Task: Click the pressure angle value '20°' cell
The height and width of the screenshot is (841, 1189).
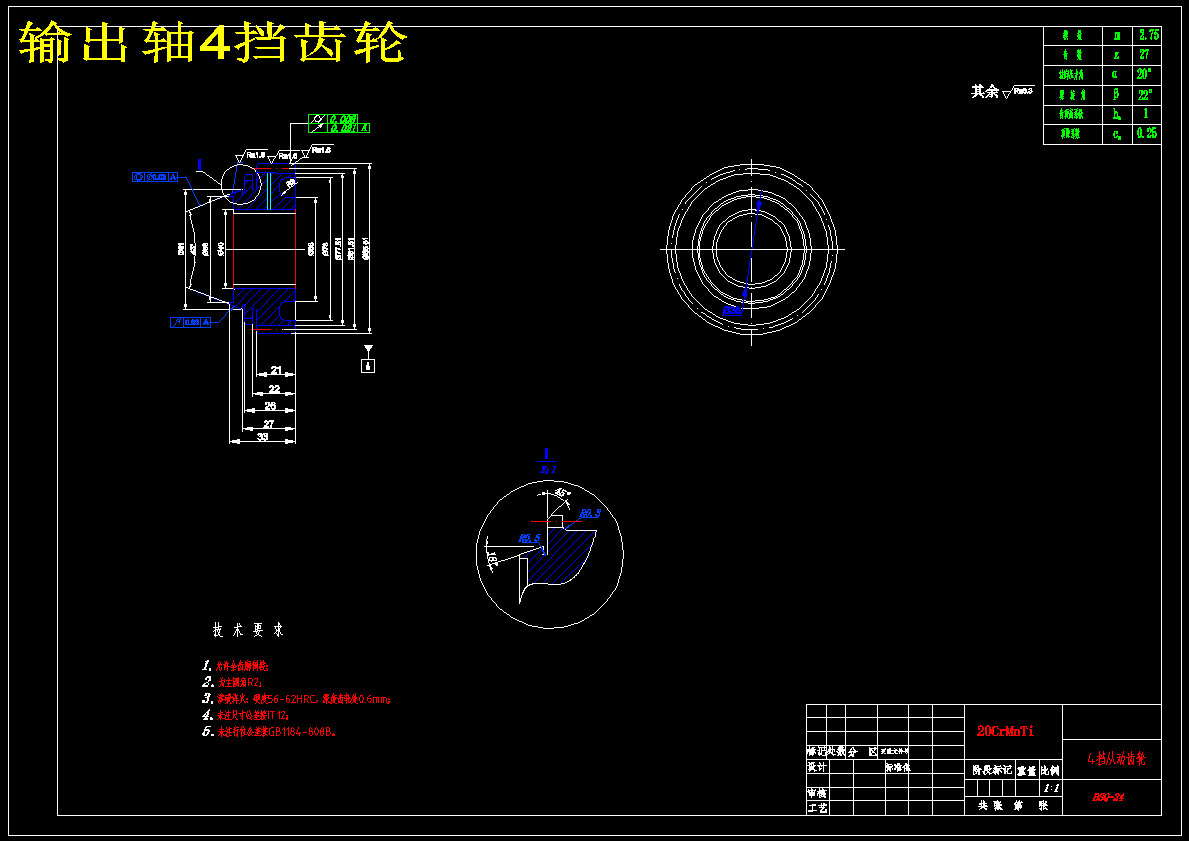Action: [x=1147, y=74]
